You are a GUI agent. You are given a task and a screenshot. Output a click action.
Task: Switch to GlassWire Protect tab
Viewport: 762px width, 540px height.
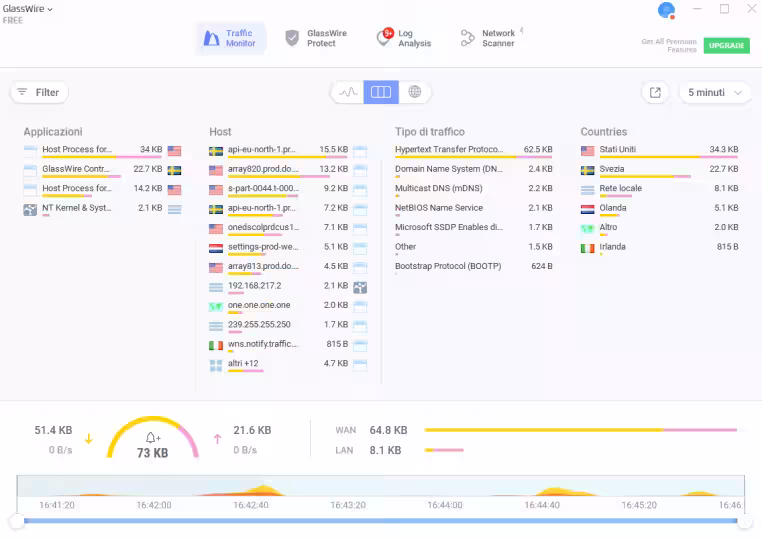316,38
